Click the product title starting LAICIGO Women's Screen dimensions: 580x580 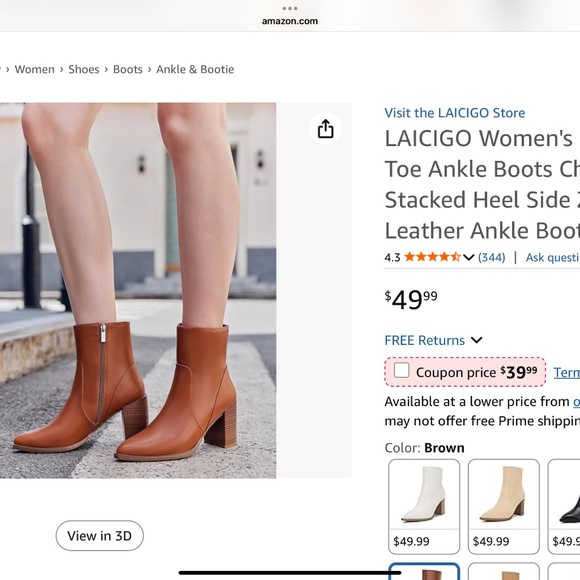point(482,184)
